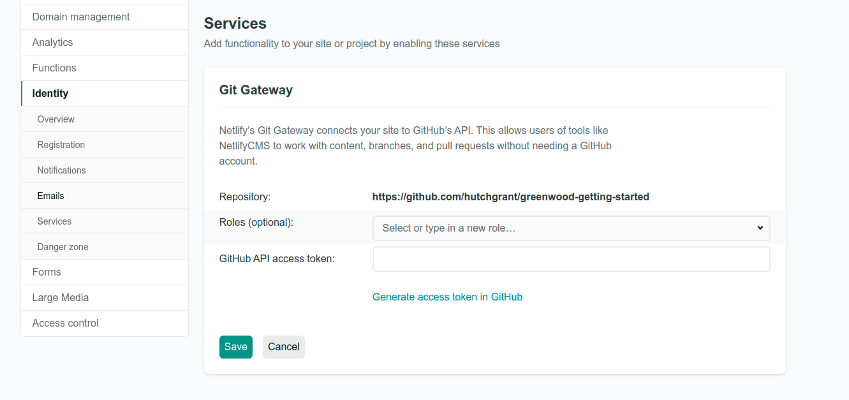Click the 'Add functionality to your site' subtitle
The height and width of the screenshot is (400, 849).
[351, 43]
